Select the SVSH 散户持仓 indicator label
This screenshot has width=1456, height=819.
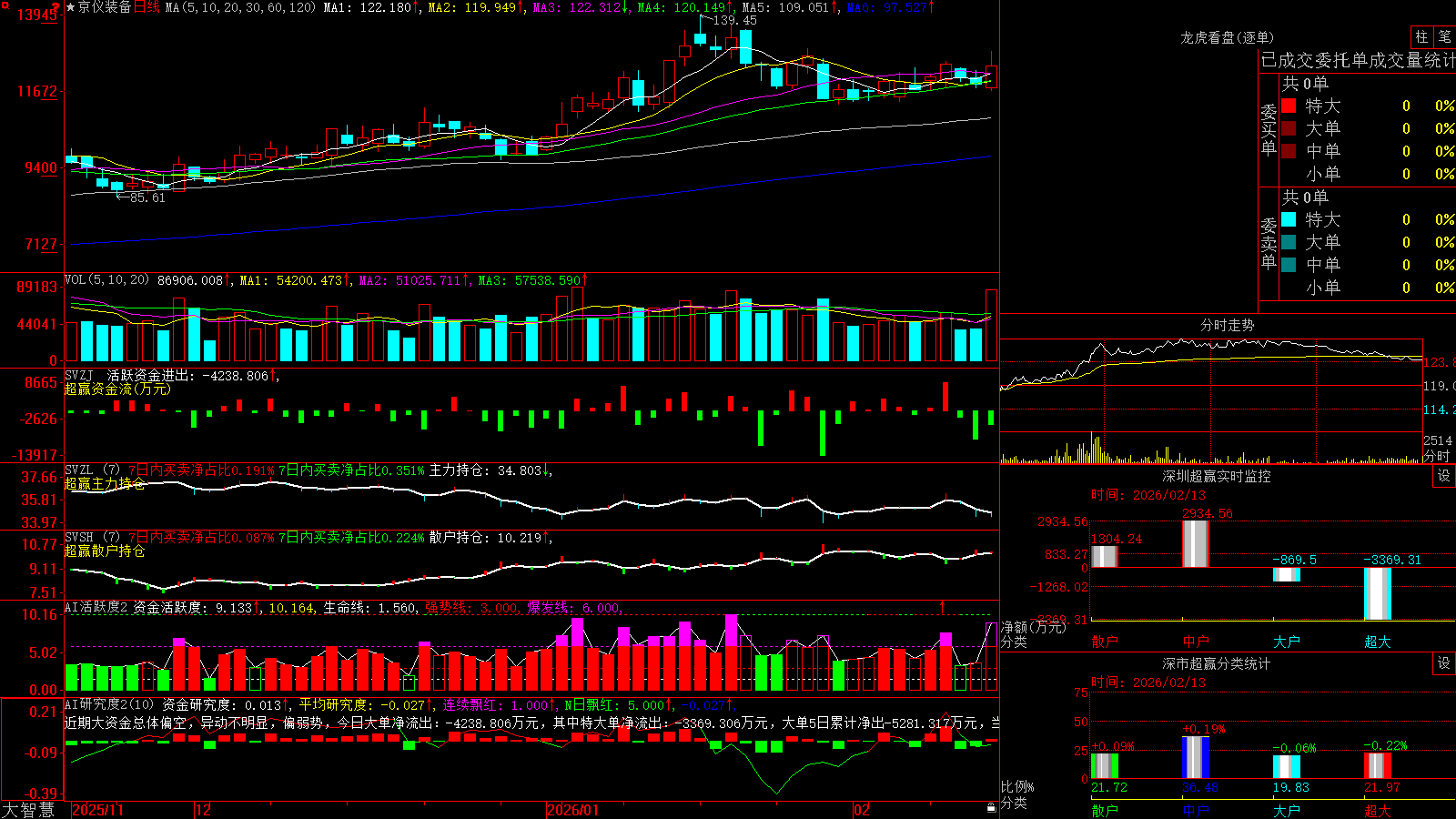pyautogui.click(x=91, y=538)
